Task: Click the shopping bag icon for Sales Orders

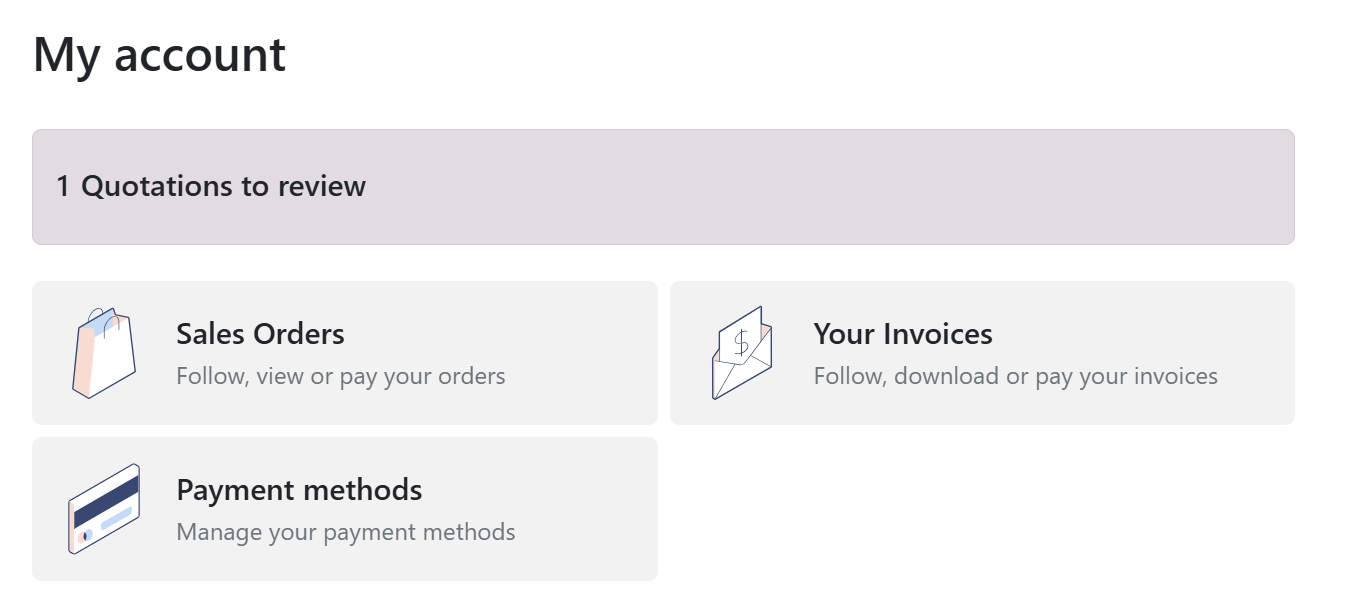Action: pyautogui.click(x=104, y=353)
